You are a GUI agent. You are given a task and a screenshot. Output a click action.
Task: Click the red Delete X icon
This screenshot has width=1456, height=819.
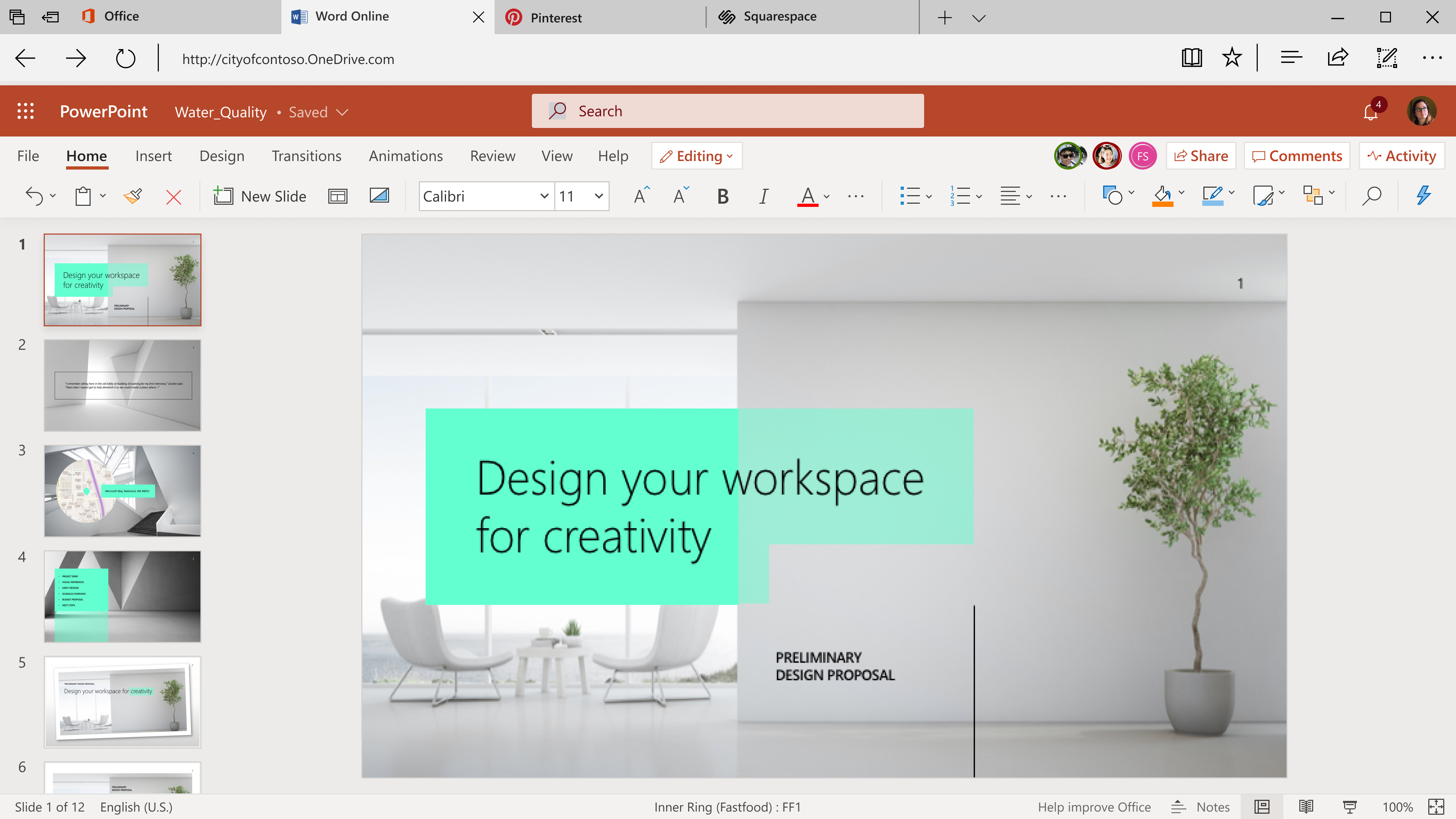173,197
